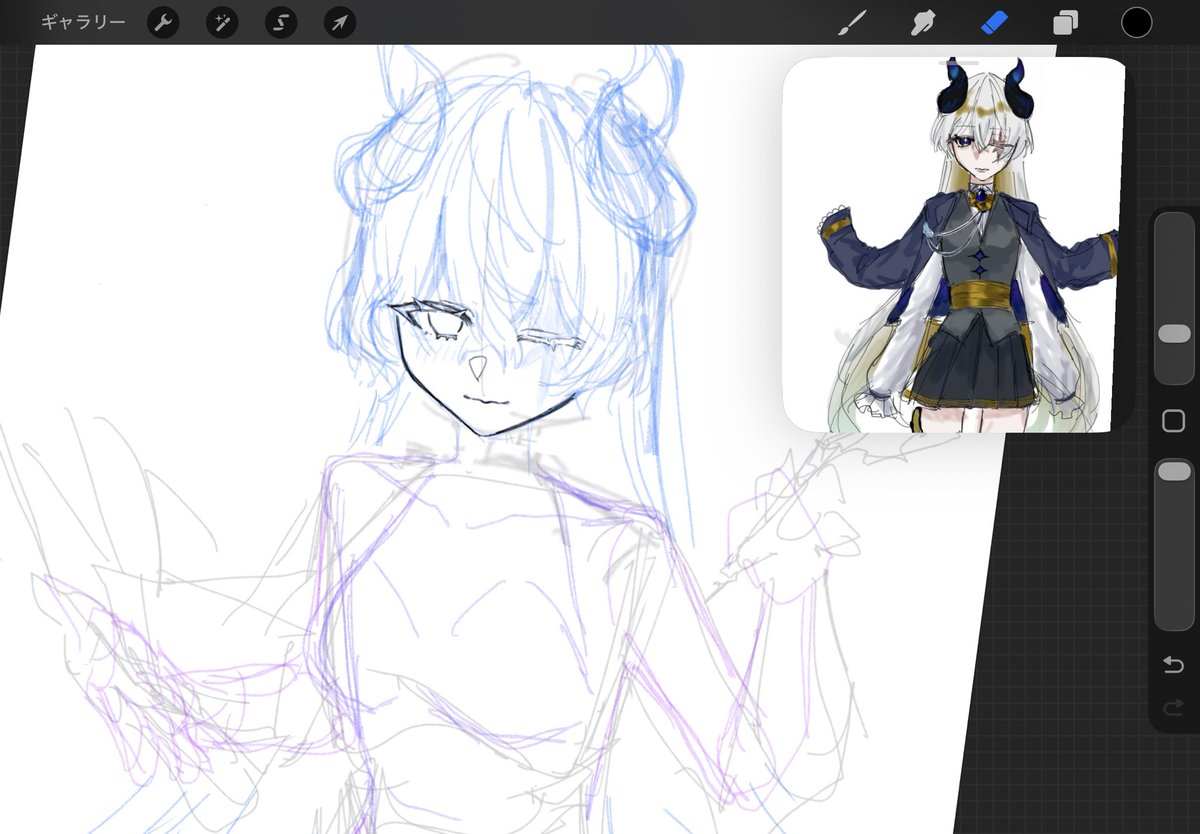Tap the highlighted blue Eraser tool
This screenshot has width=1200, height=834.
pyautogui.click(x=995, y=22)
